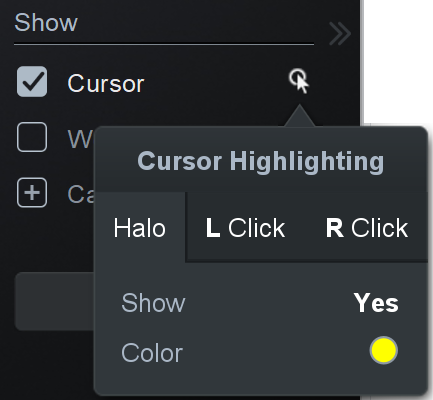The image size is (433, 400).
Task: Switch to the R Click tab
Action: coord(367,228)
